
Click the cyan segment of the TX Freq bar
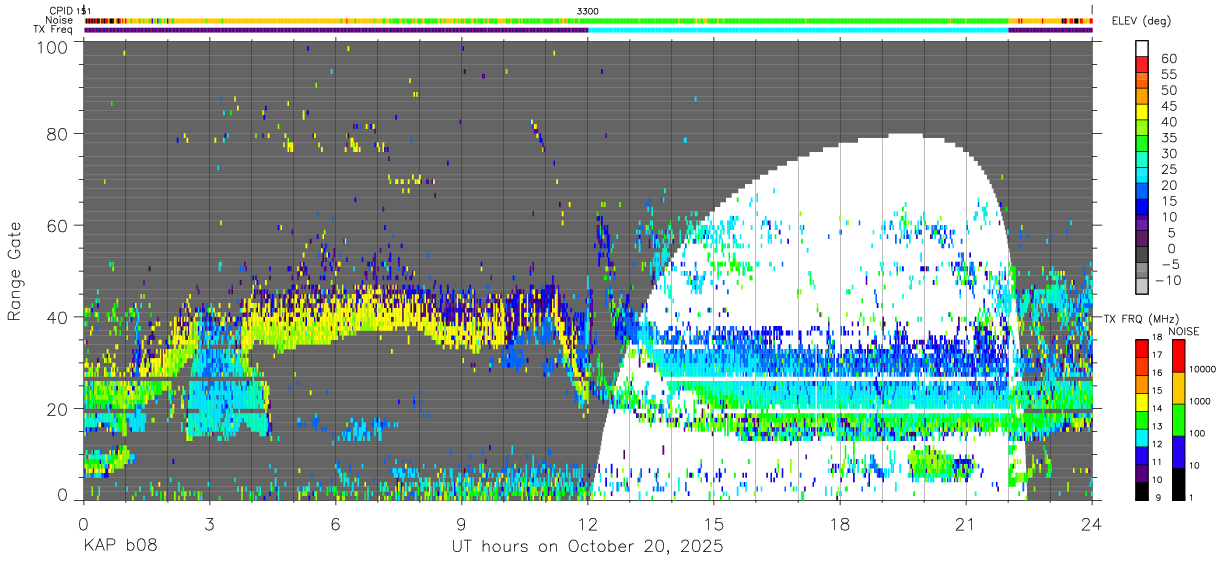point(798,30)
